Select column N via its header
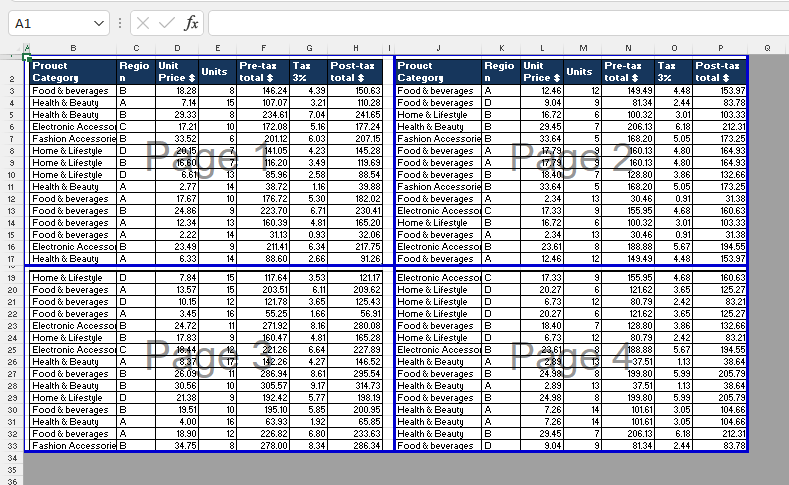This screenshot has height=485, width=789. (x=628, y=48)
